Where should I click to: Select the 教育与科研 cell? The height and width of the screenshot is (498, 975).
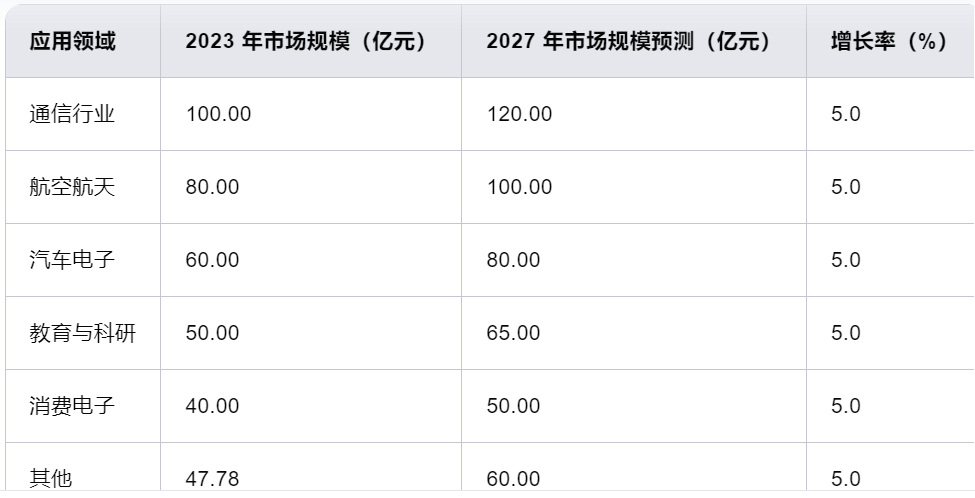(x=83, y=333)
